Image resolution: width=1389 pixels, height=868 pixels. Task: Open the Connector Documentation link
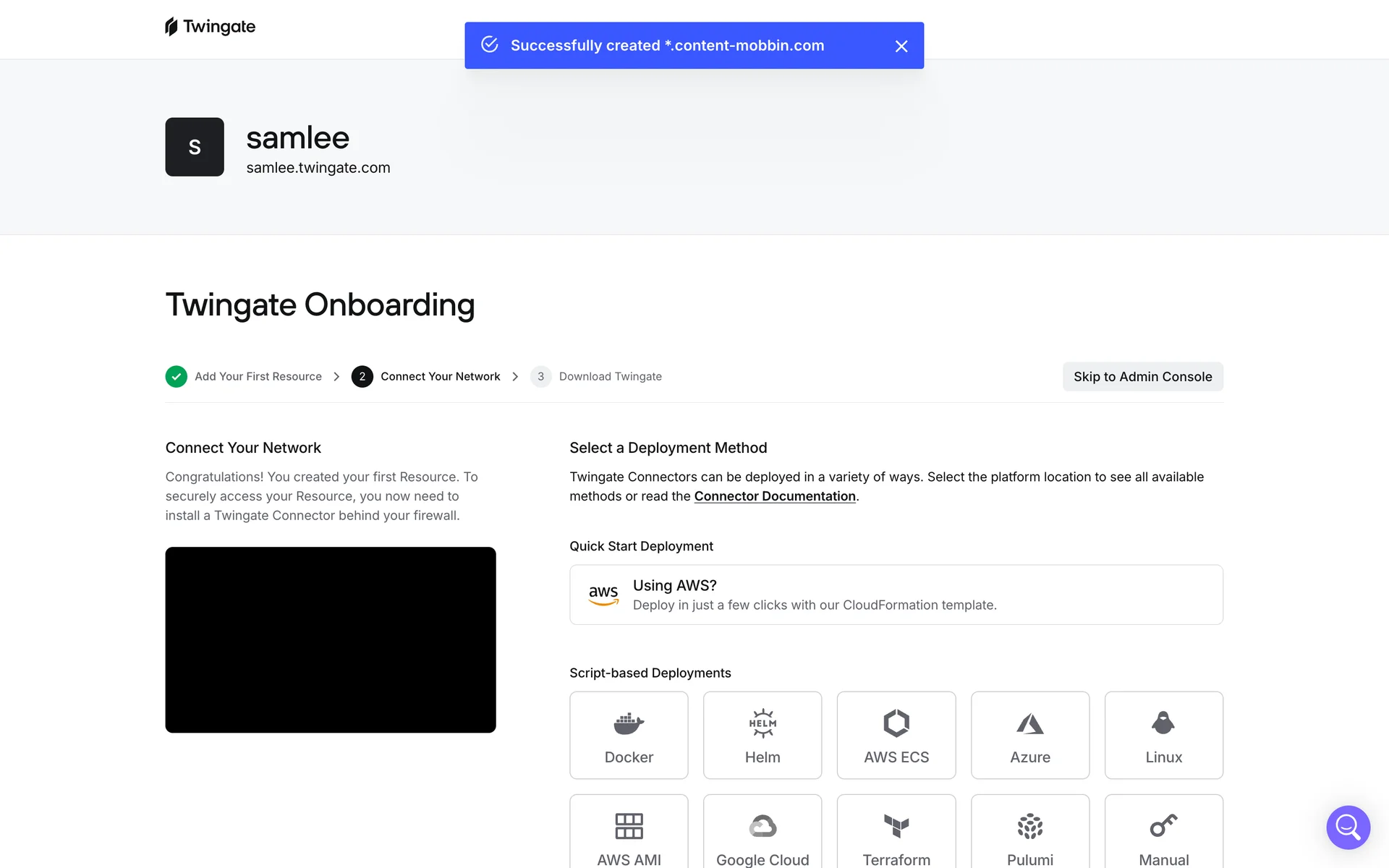tap(774, 496)
